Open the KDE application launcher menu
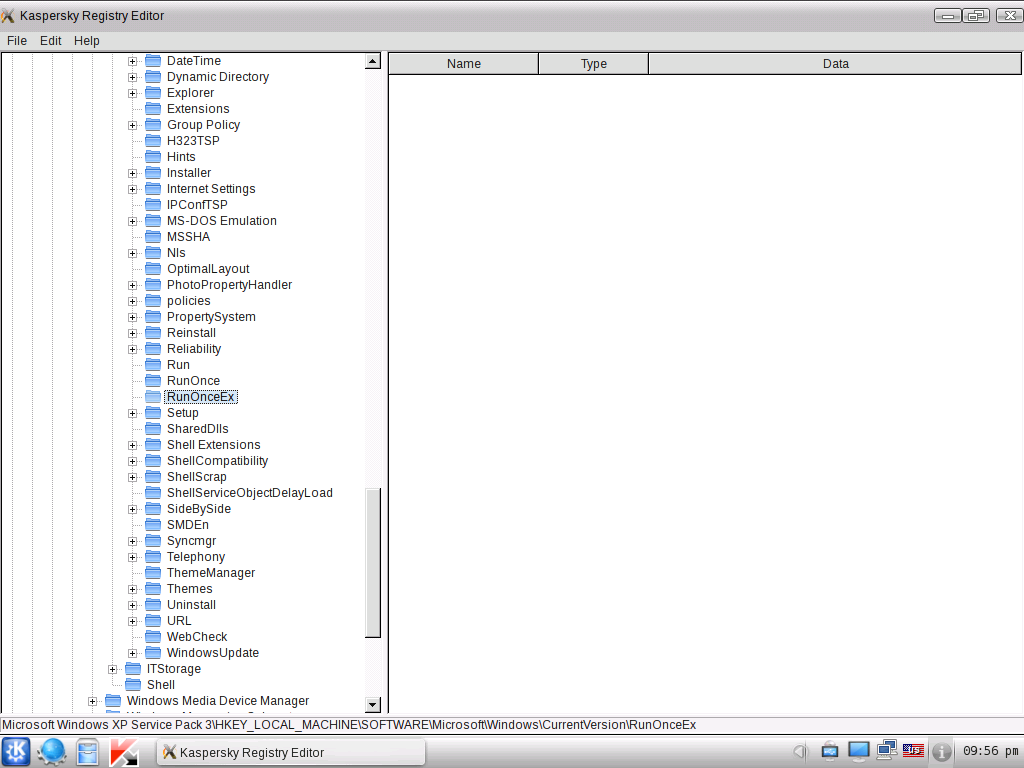 pos(16,752)
